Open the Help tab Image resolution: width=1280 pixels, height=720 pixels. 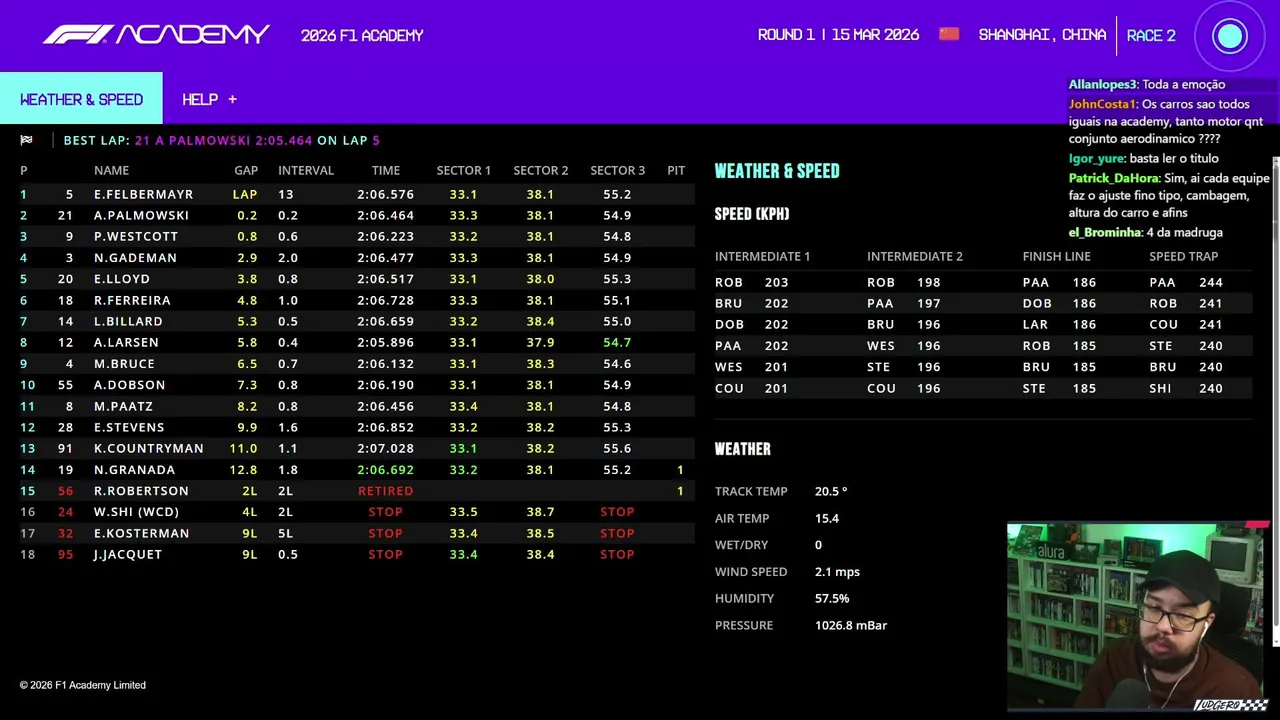[x=209, y=99]
